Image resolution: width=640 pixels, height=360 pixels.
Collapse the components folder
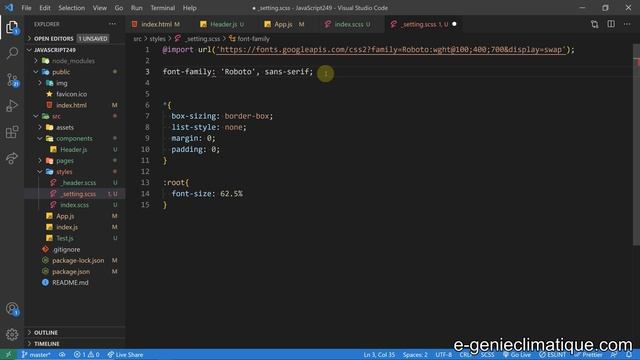click(x=75, y=138)
